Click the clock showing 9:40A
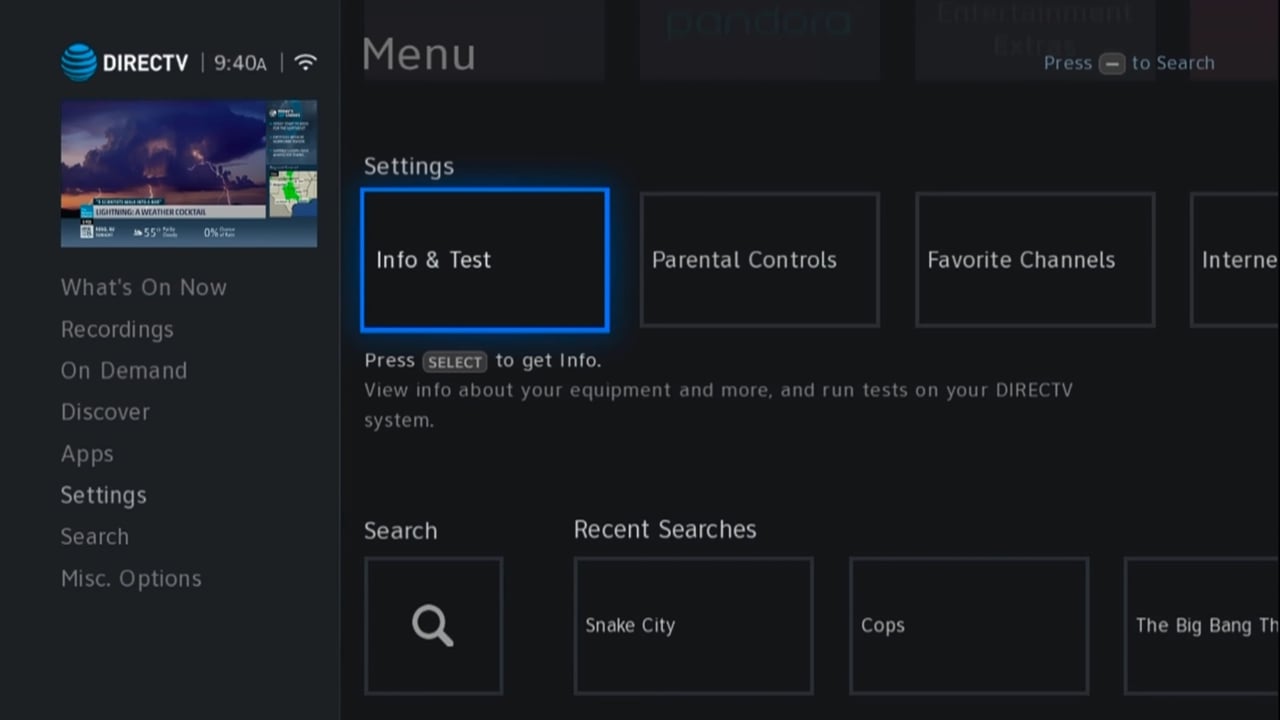Viewport: 1280px width, 720px height. (x=240, y=62)
